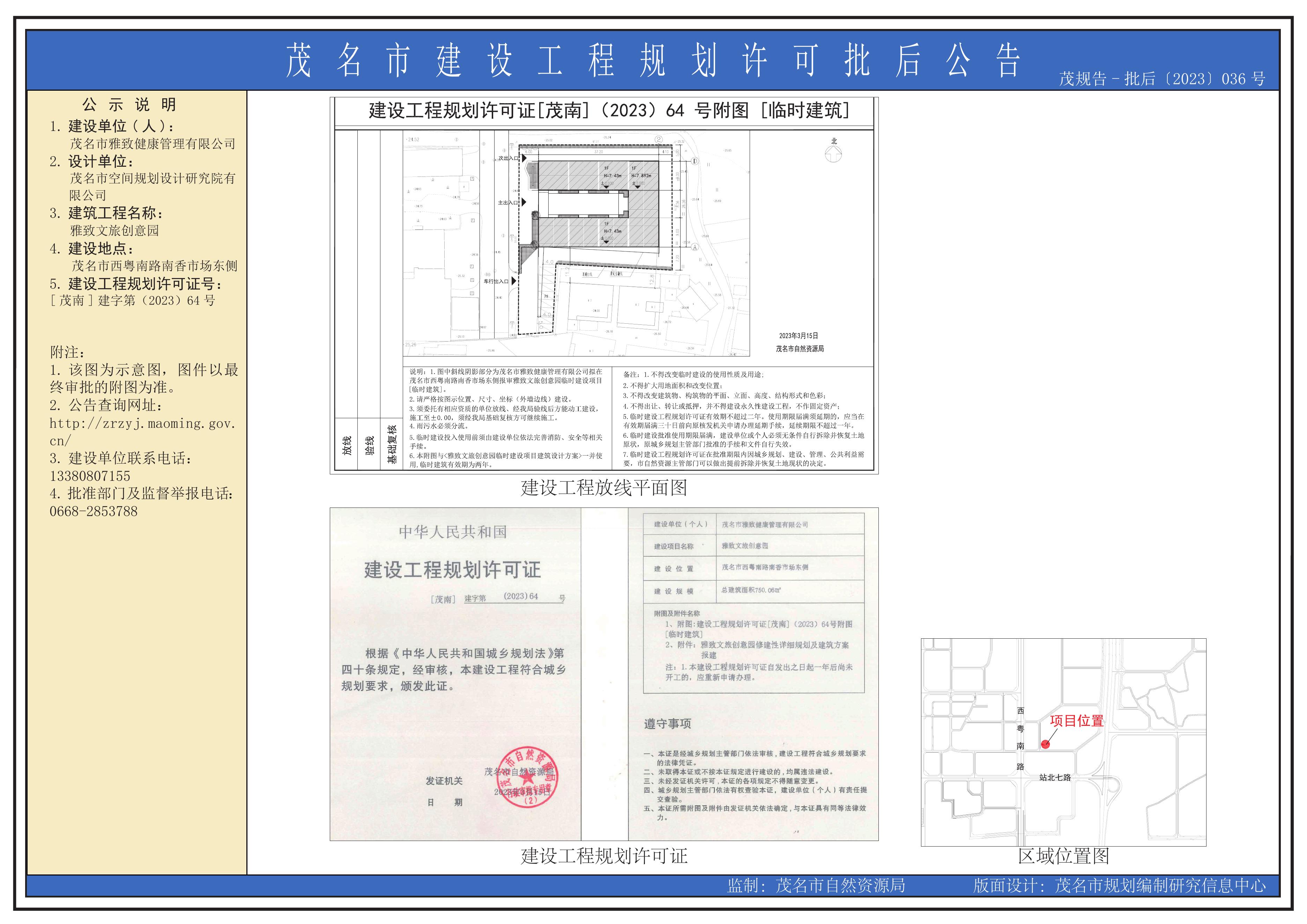Click the 项目位置 red label
The image size is (1307, 924).
coord(1076,721)
